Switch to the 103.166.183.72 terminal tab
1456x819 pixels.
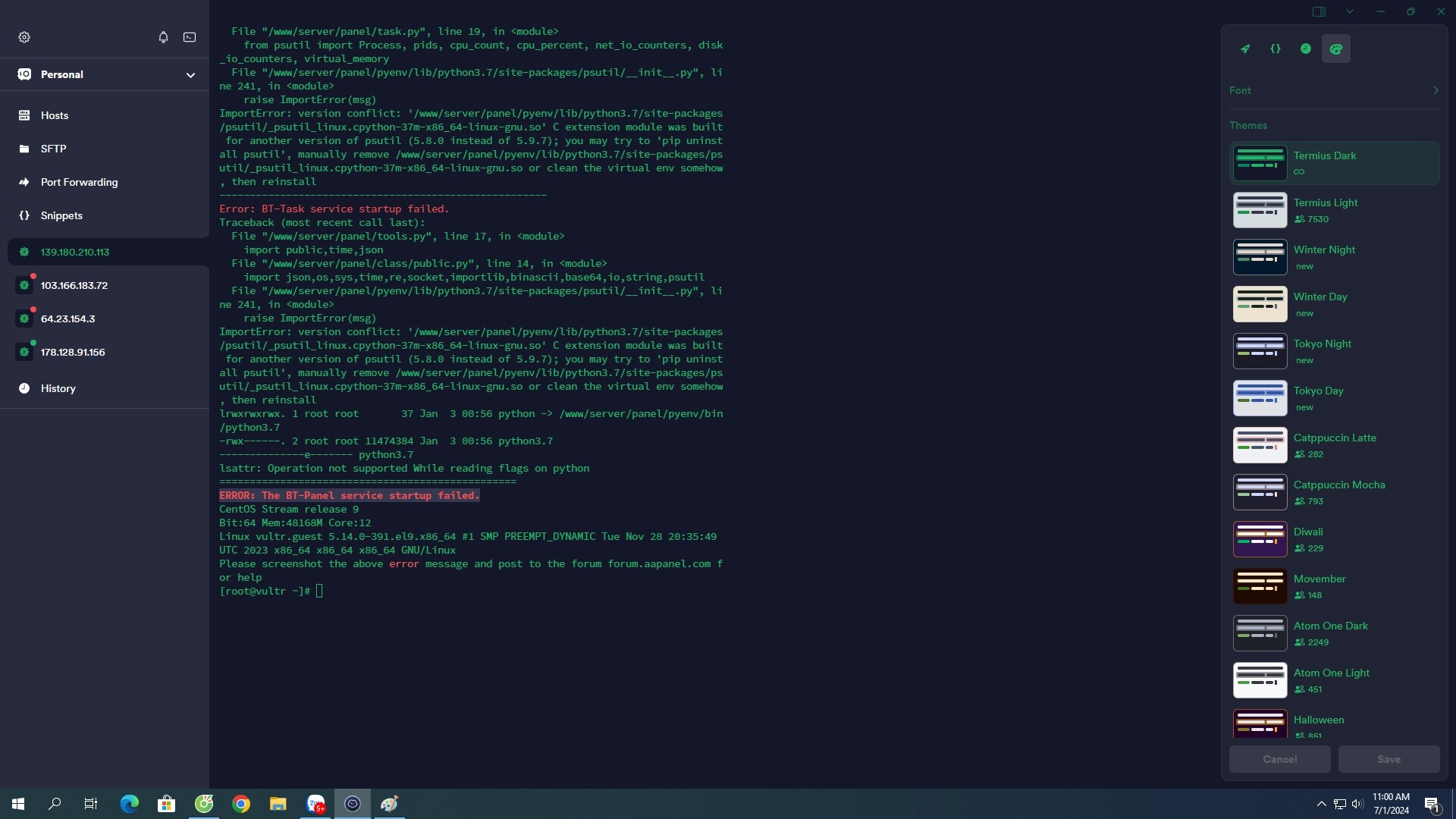[x=74, y=285]
